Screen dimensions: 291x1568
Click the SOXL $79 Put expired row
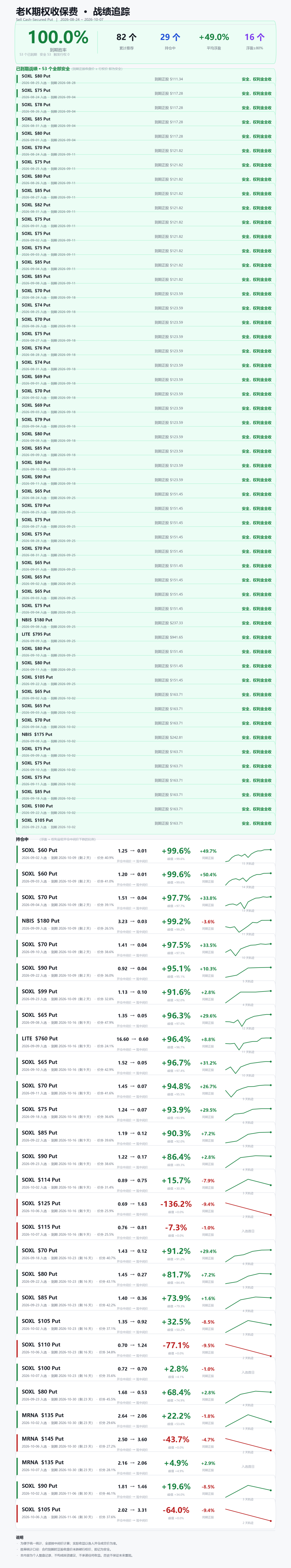145,422
